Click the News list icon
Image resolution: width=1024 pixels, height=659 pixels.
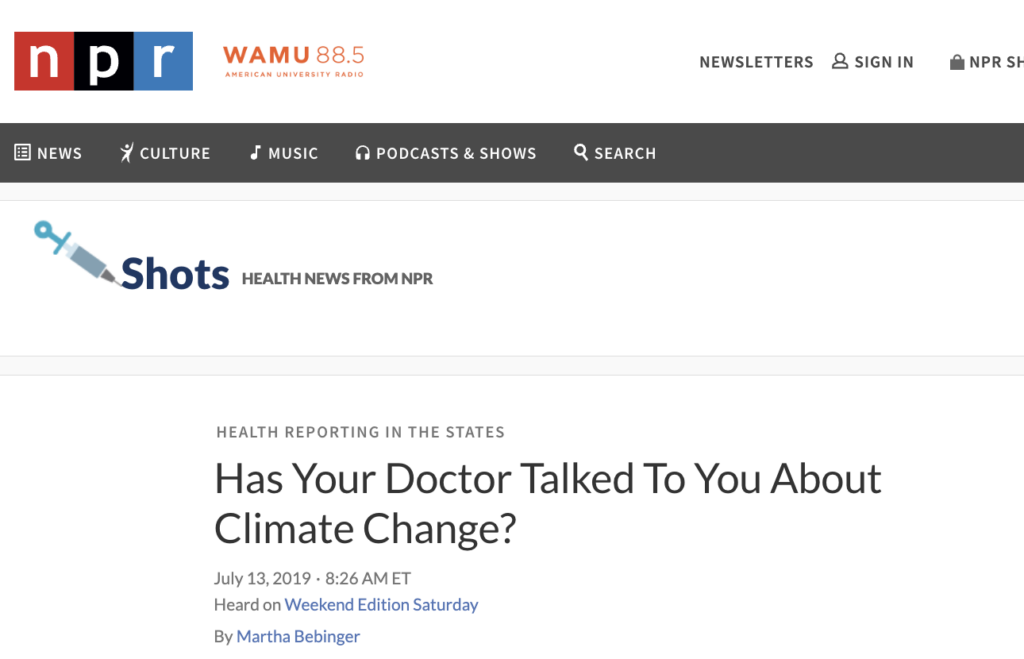(22, 152)
